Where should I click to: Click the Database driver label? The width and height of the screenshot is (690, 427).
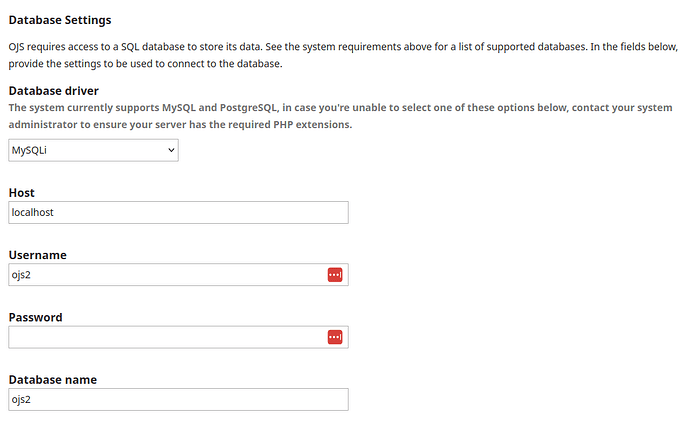coord(53,91)
